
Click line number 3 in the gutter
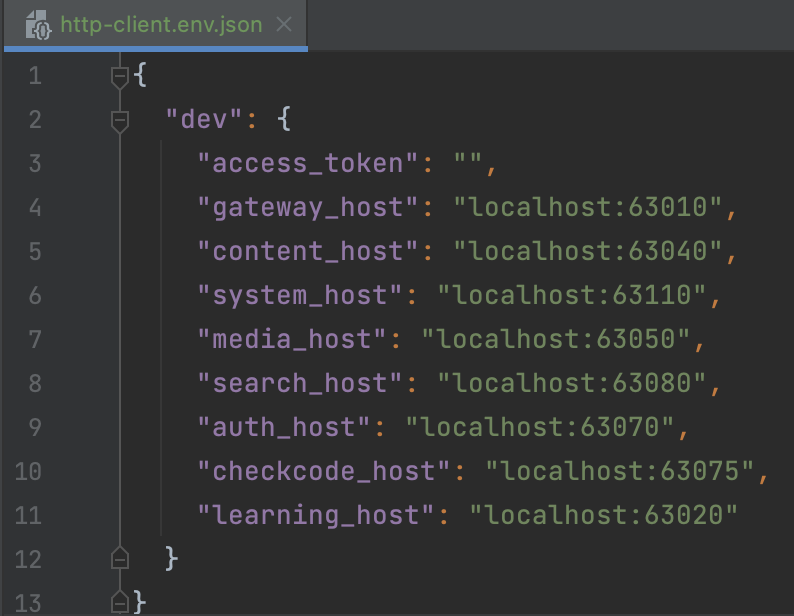(35, 164)
